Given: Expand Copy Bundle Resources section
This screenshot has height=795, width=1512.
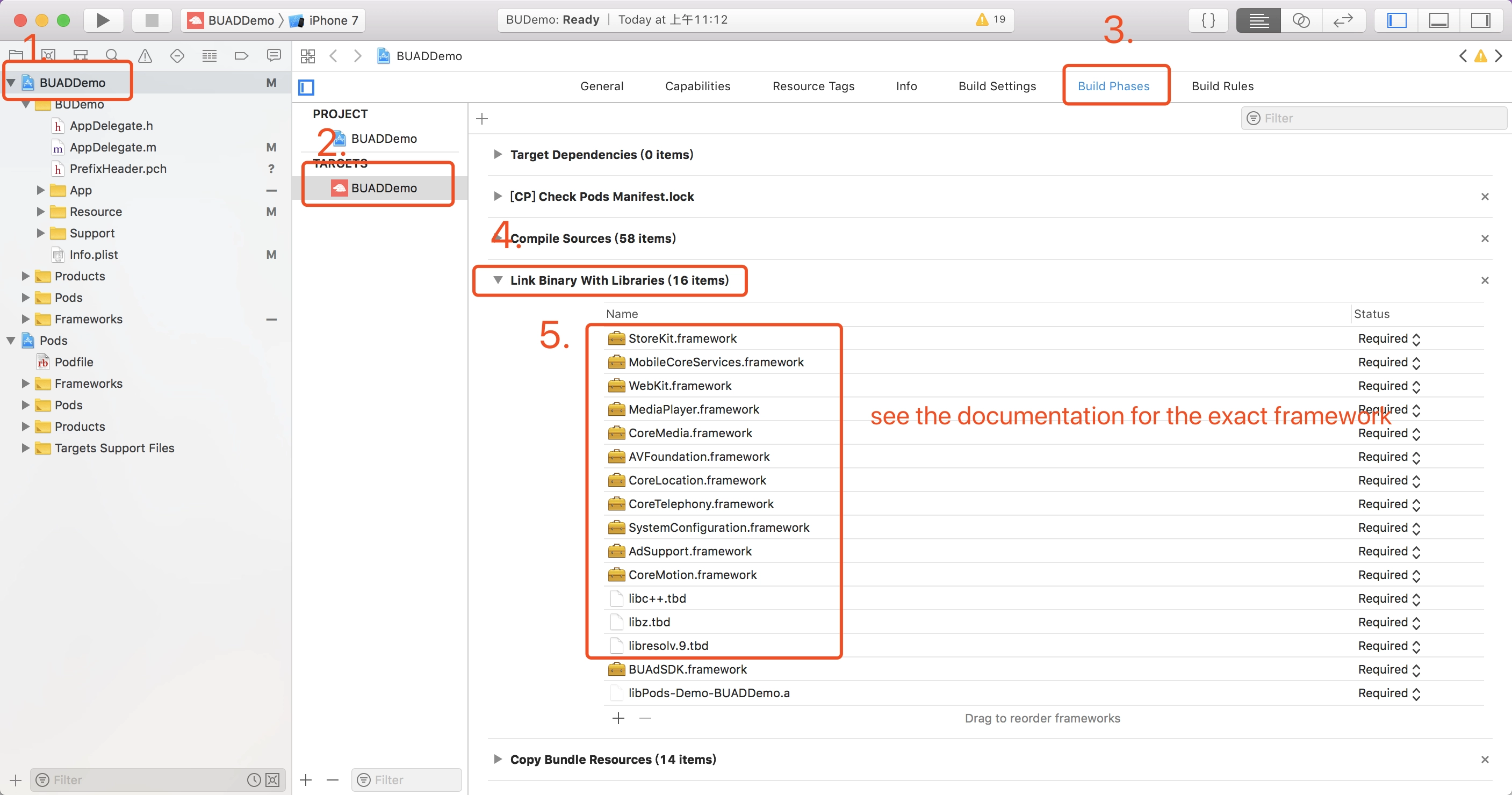Looking at the screenshot, I should pyautogui.click(x=498, y=759).
